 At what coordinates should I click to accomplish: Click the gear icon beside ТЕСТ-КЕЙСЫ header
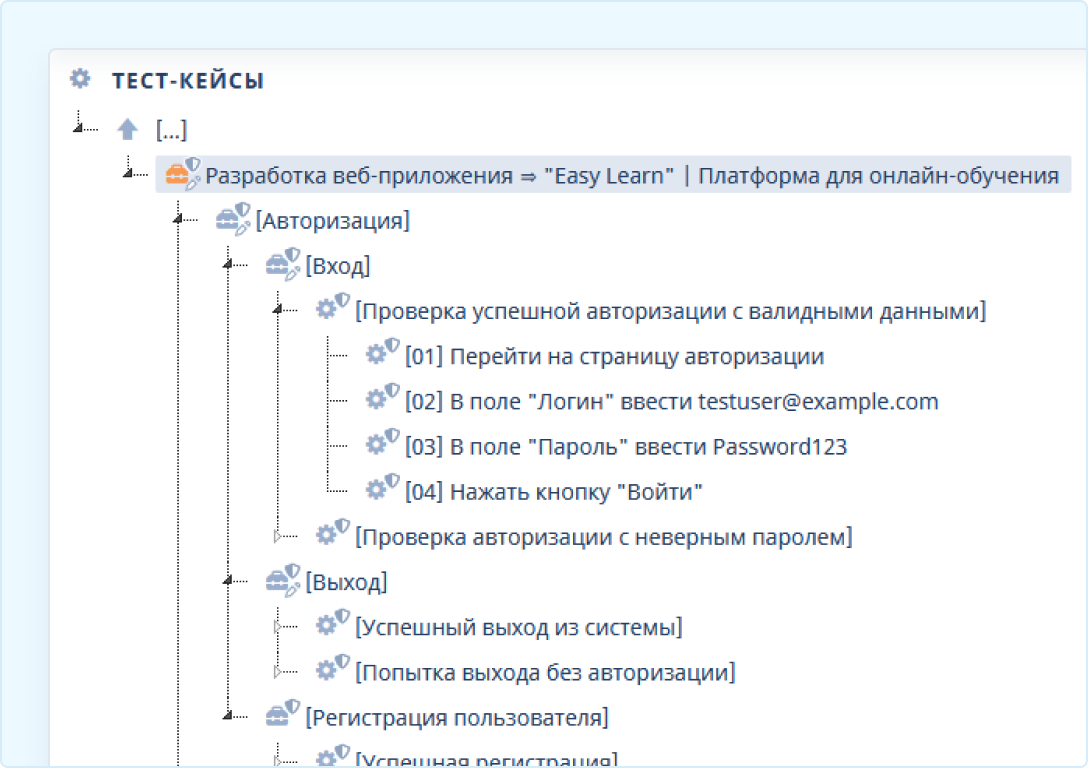coord(79,79)
